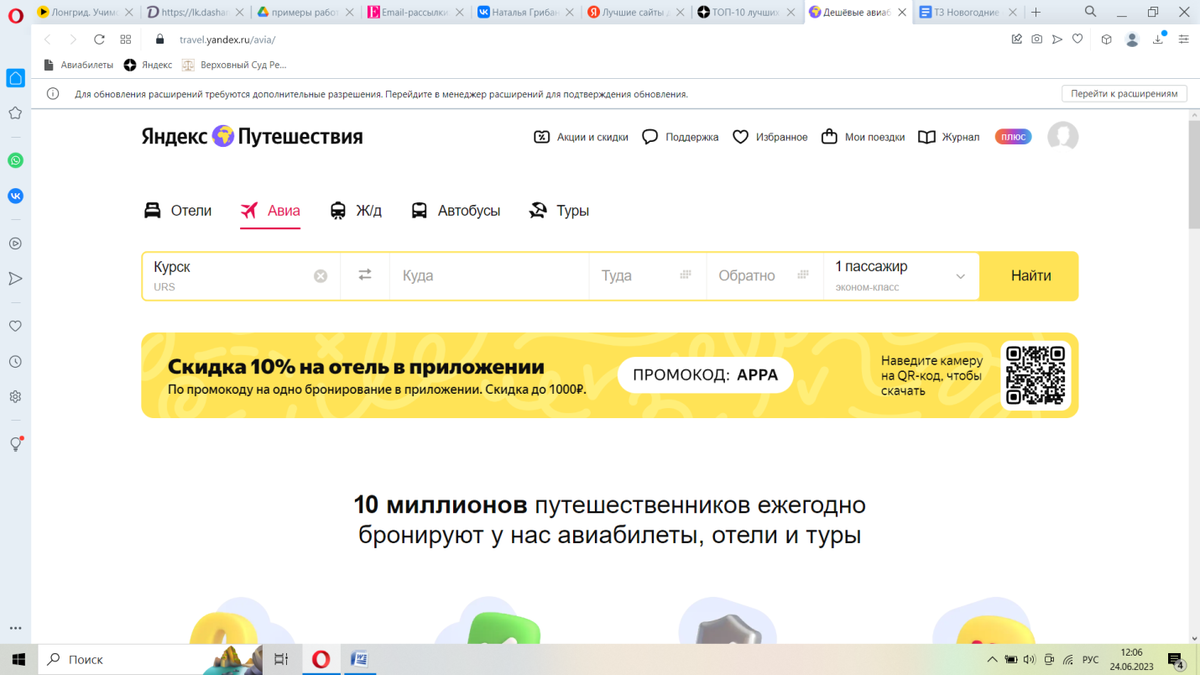The image size is (1200, 675).
Task: Click the QR code in the banner
Action: pyautogui.click(x=1036, y=375)
